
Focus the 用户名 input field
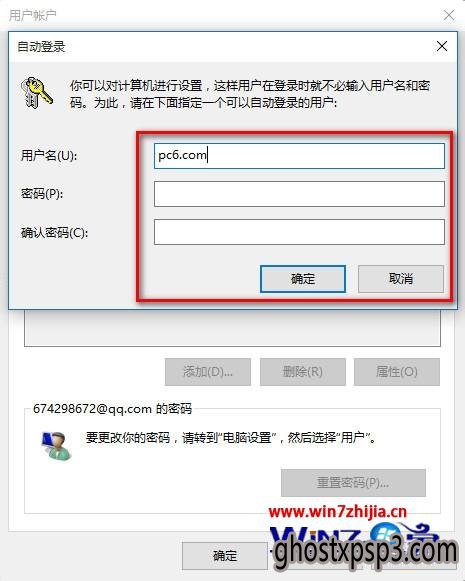click(299, 156)
